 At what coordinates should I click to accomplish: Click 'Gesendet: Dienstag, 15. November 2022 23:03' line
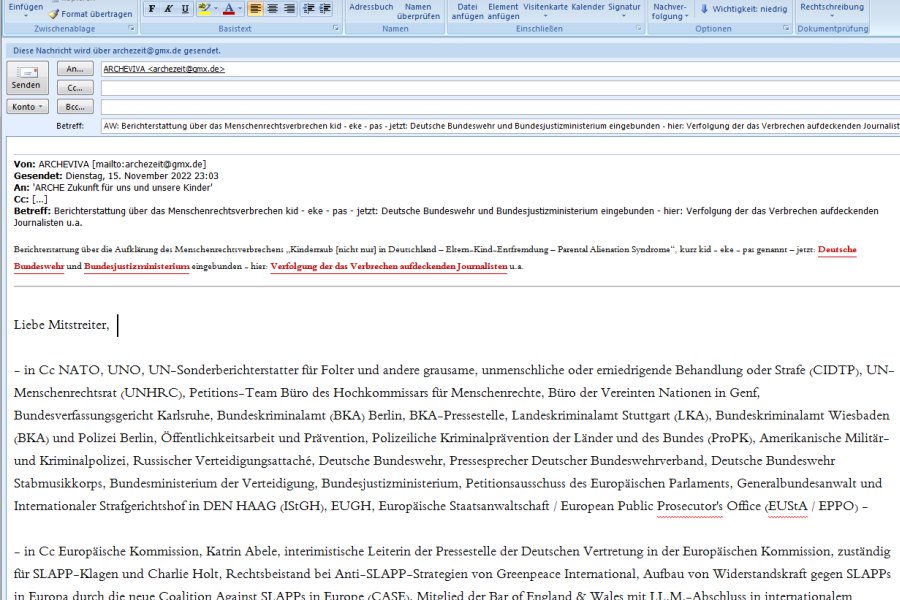(116, 176)
